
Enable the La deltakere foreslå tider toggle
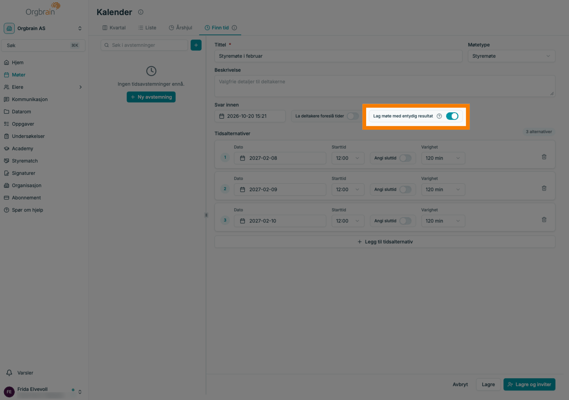pos(353,116)
